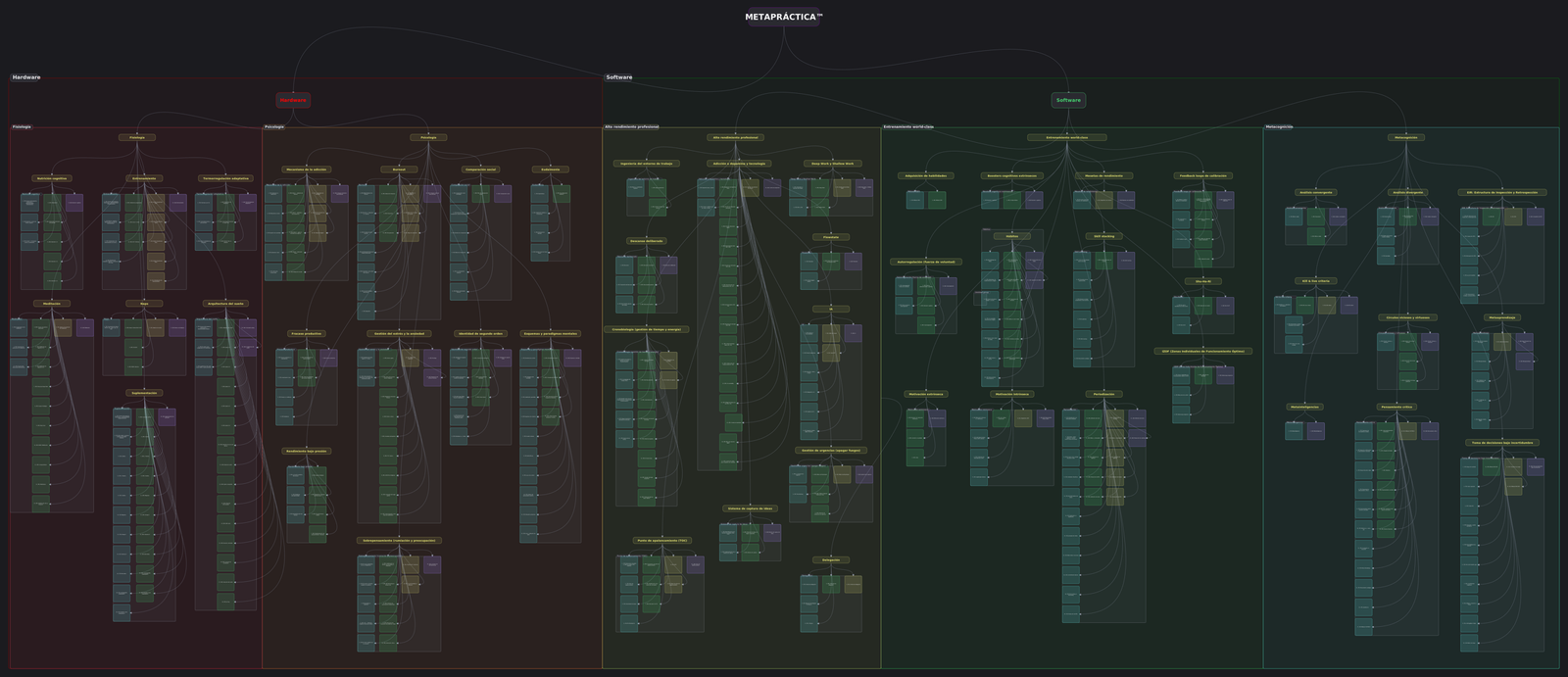The image size is (1568, 677).
Task: Select the 'Adquisición de habilidades' node
Action: click(925, 175)
